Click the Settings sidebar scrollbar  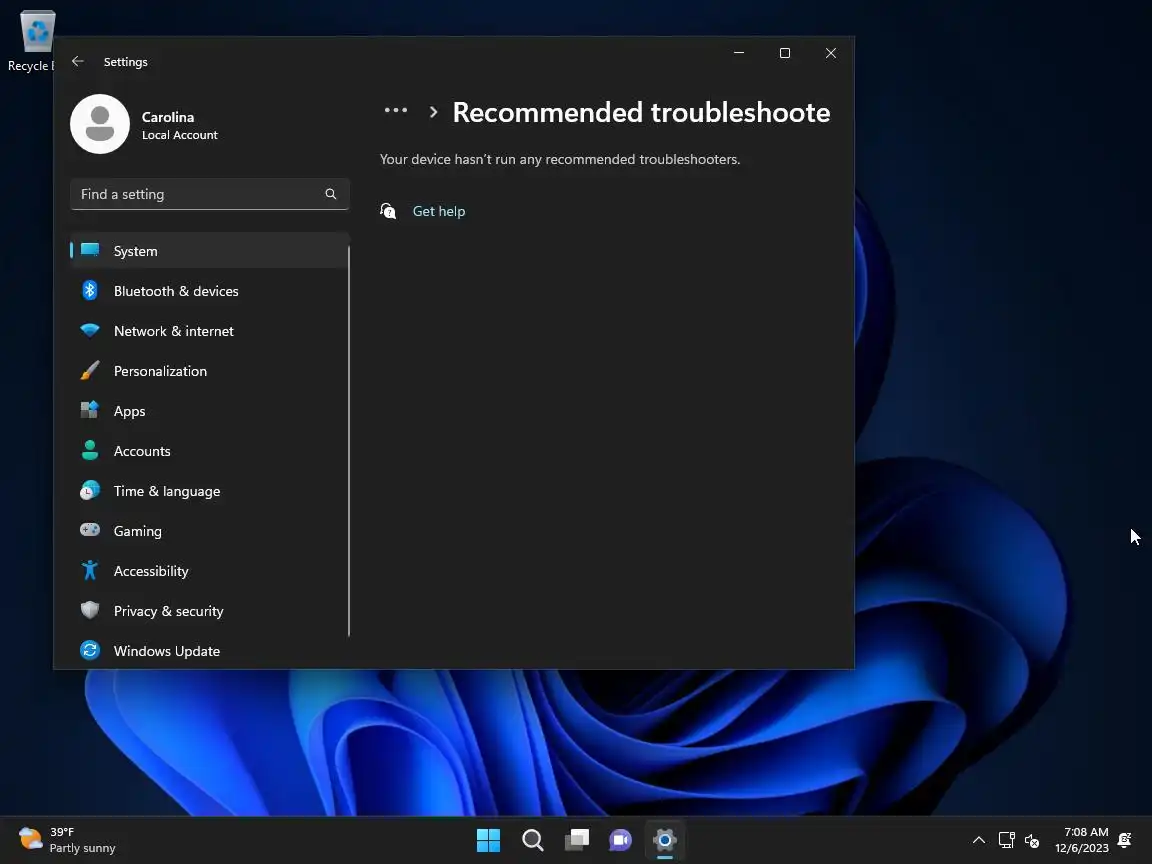coord(348,441)
